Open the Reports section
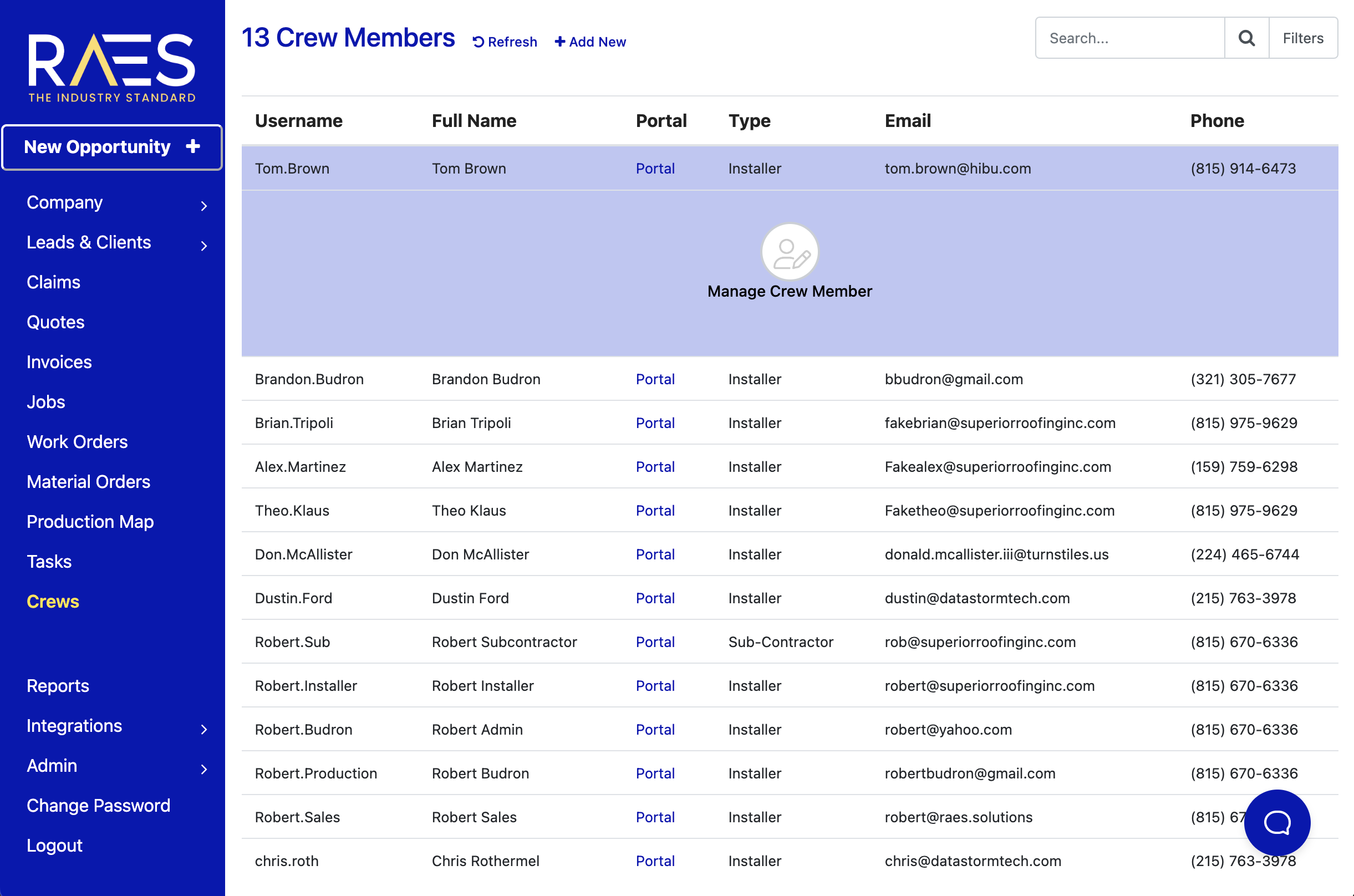 click(58, 686)
